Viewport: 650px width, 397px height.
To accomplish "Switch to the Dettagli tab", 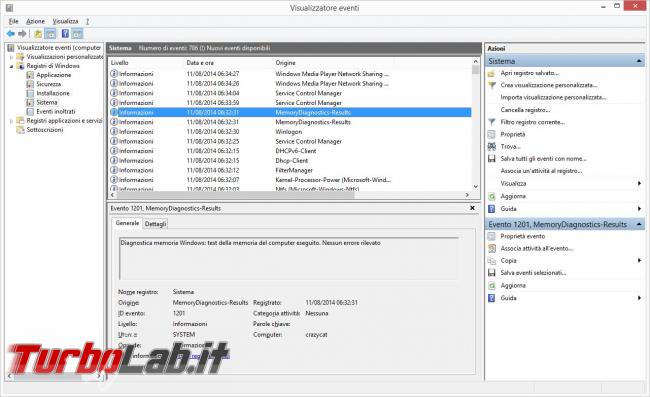I will [155, 224].
